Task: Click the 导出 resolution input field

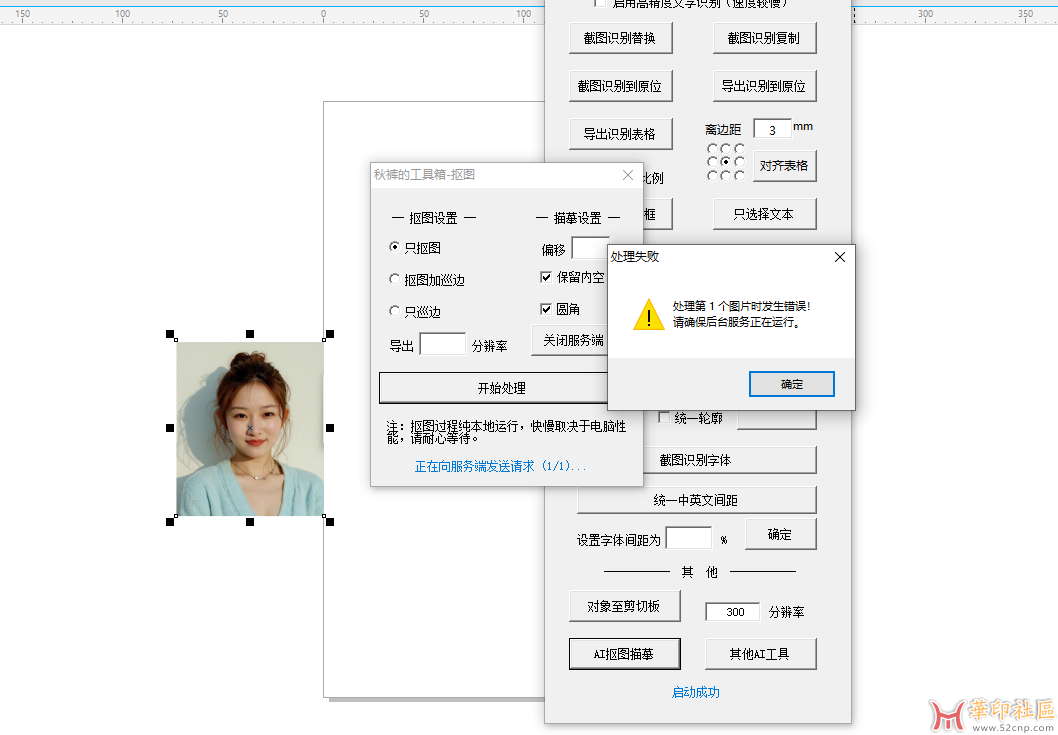Action: click(x=442, y=345)
